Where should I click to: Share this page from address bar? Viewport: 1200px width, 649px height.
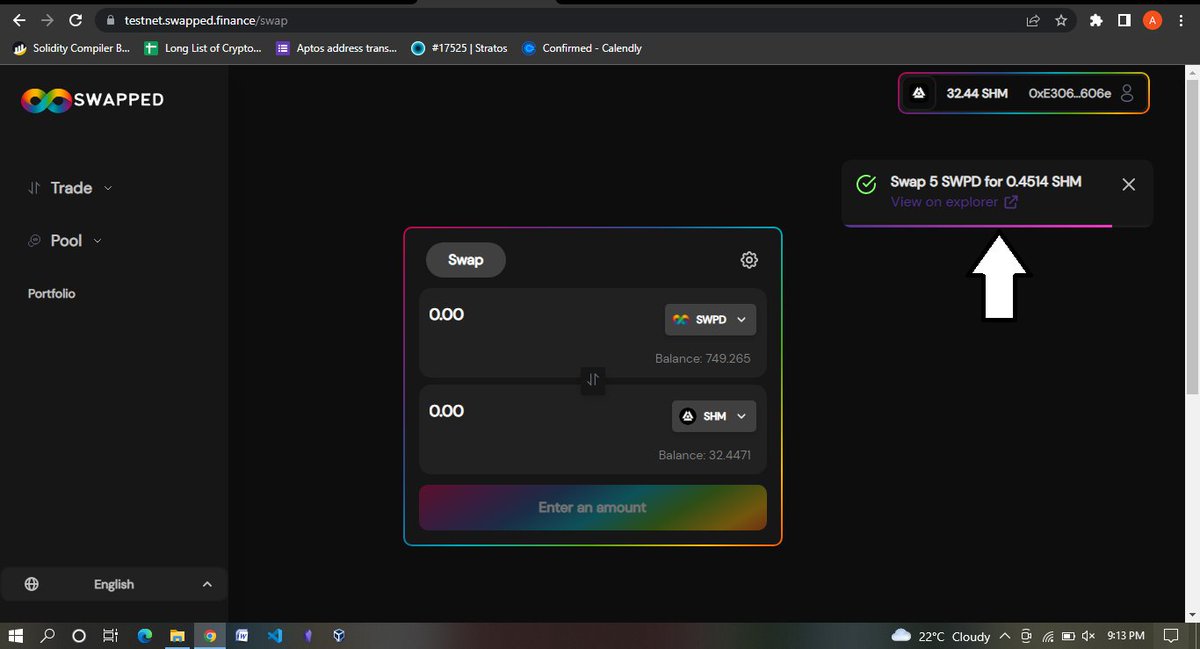[x=1033, y=20]
